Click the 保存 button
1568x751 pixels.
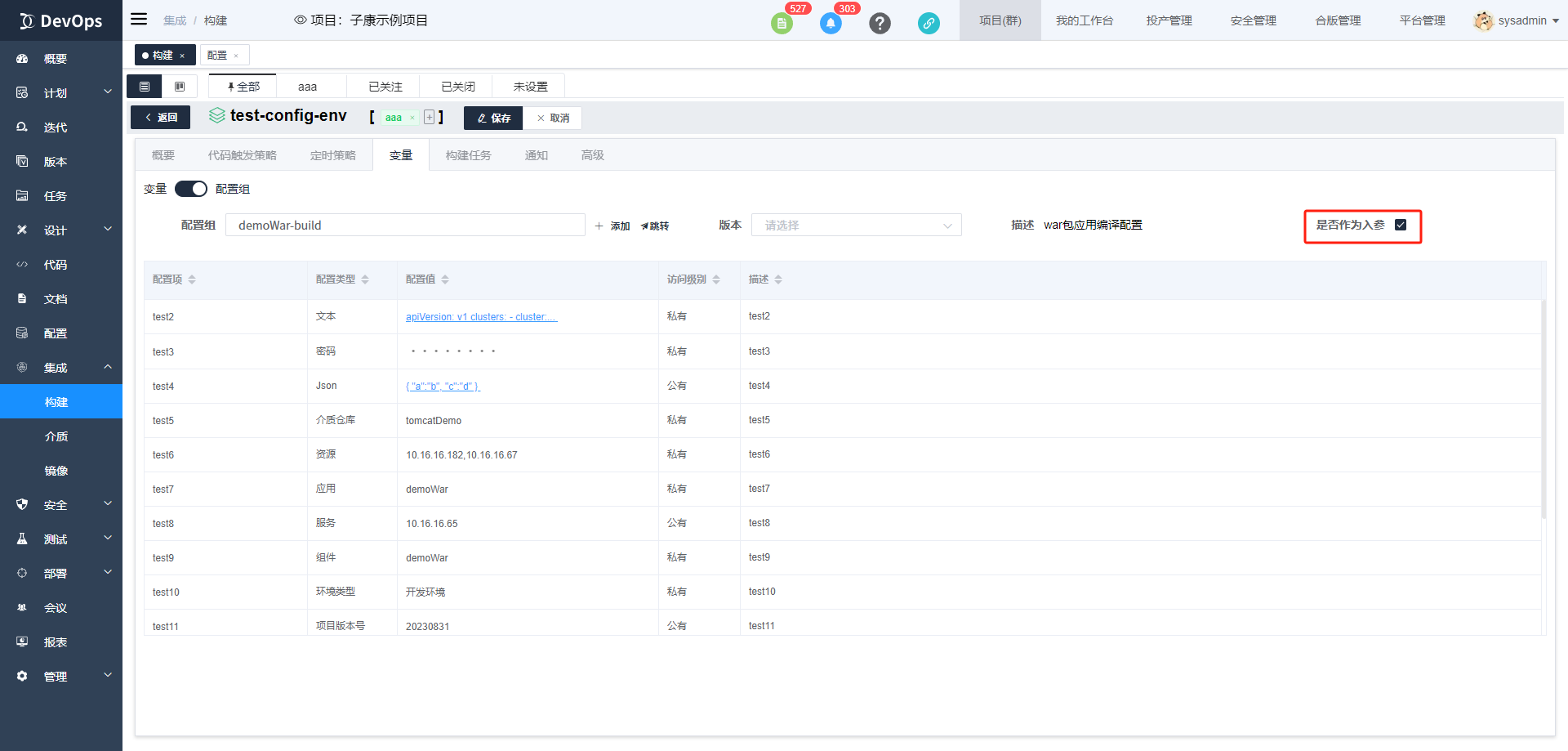[493, 118]
